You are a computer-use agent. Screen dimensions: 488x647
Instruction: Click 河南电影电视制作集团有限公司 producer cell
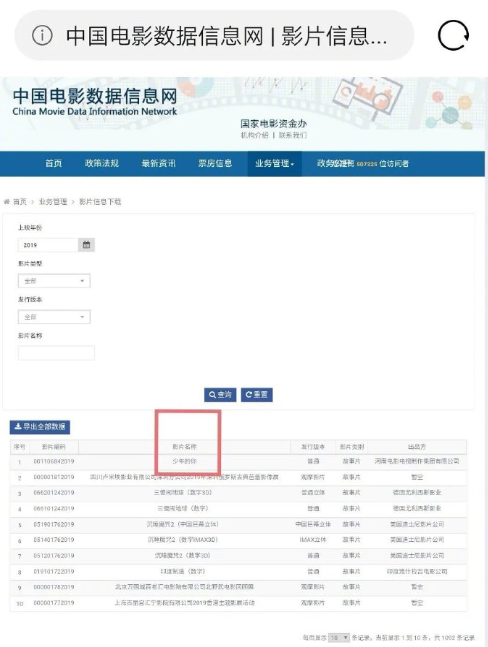pyautogui.click(x=417, y=461)
